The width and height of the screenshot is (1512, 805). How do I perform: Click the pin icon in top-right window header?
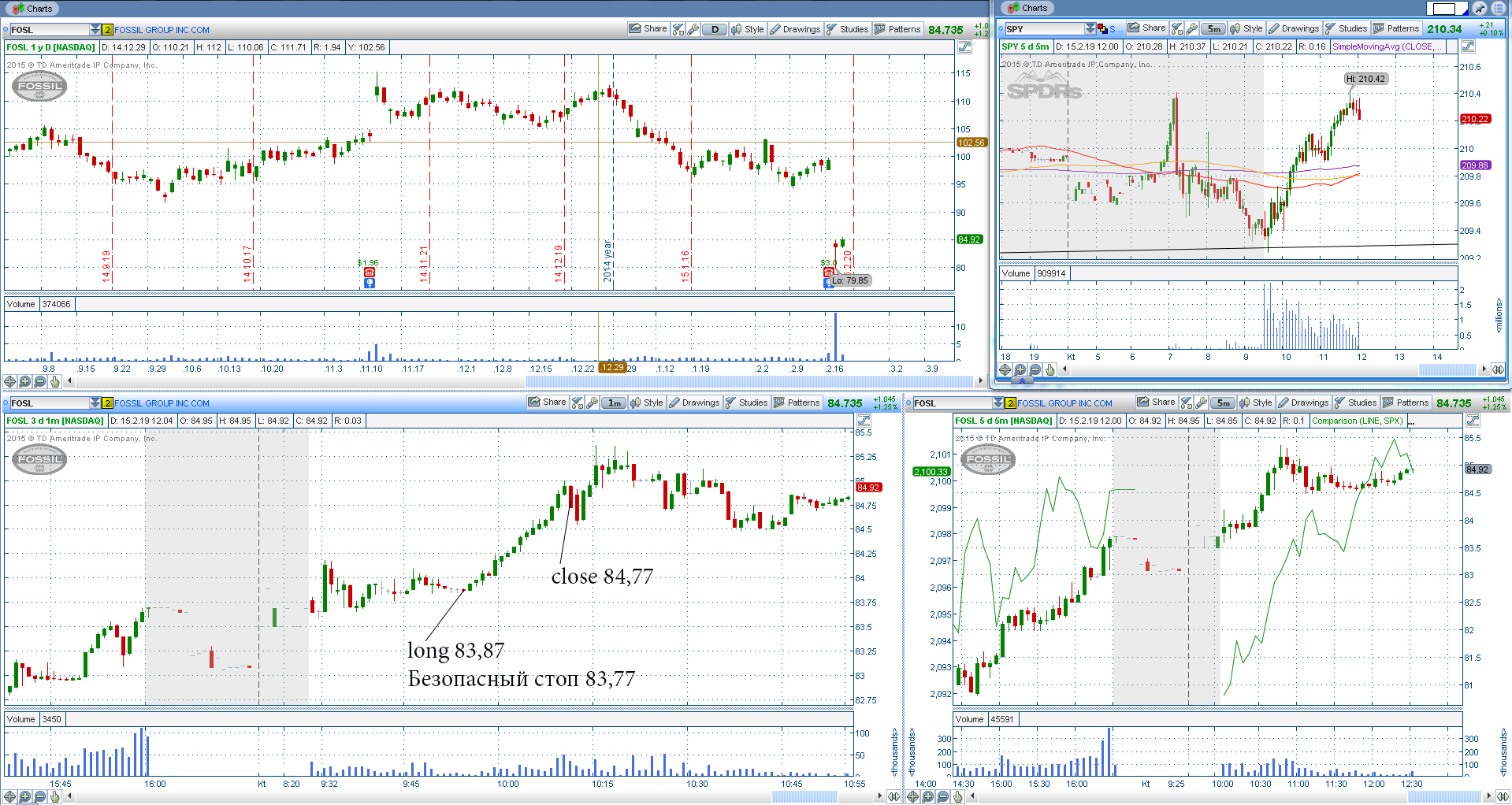pos(1480,9)
